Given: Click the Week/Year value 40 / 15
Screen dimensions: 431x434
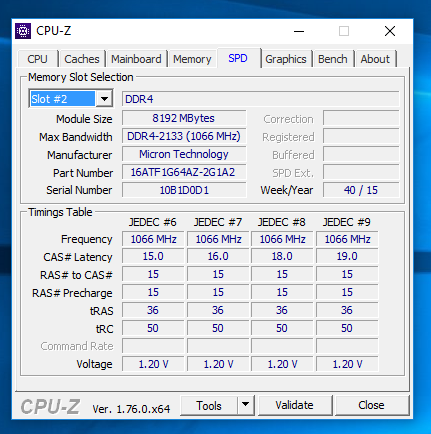Looking at the screenshot, I should click(361, 190).
